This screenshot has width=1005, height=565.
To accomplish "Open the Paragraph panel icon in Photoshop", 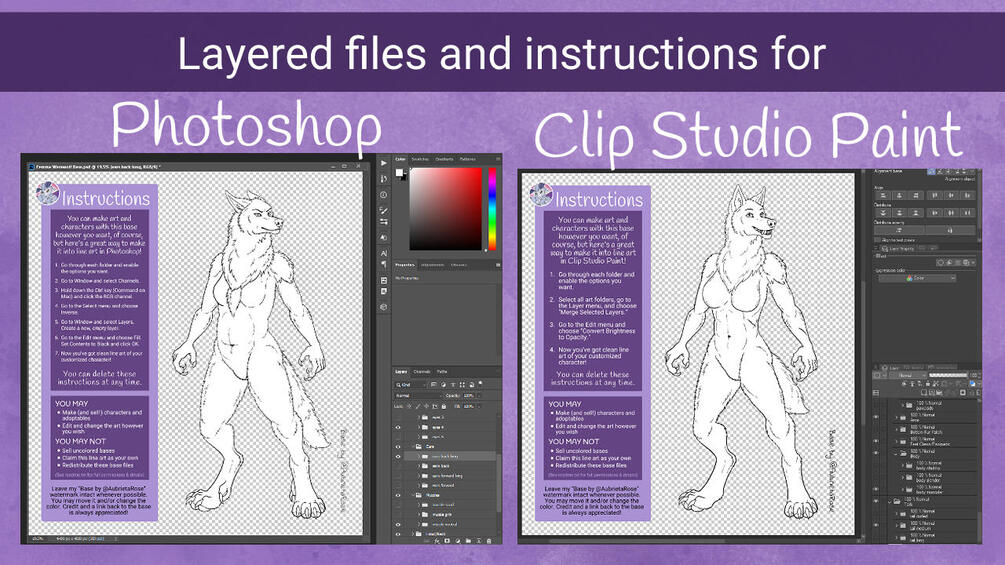I will coord(383,264).
